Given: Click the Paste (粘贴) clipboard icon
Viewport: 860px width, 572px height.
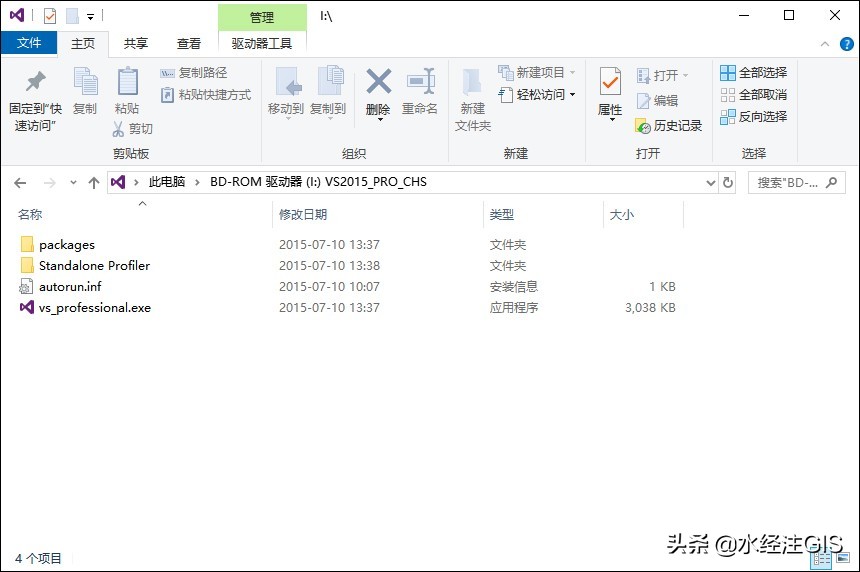Looking at the screenshot, I should click(x=127, y=82).
